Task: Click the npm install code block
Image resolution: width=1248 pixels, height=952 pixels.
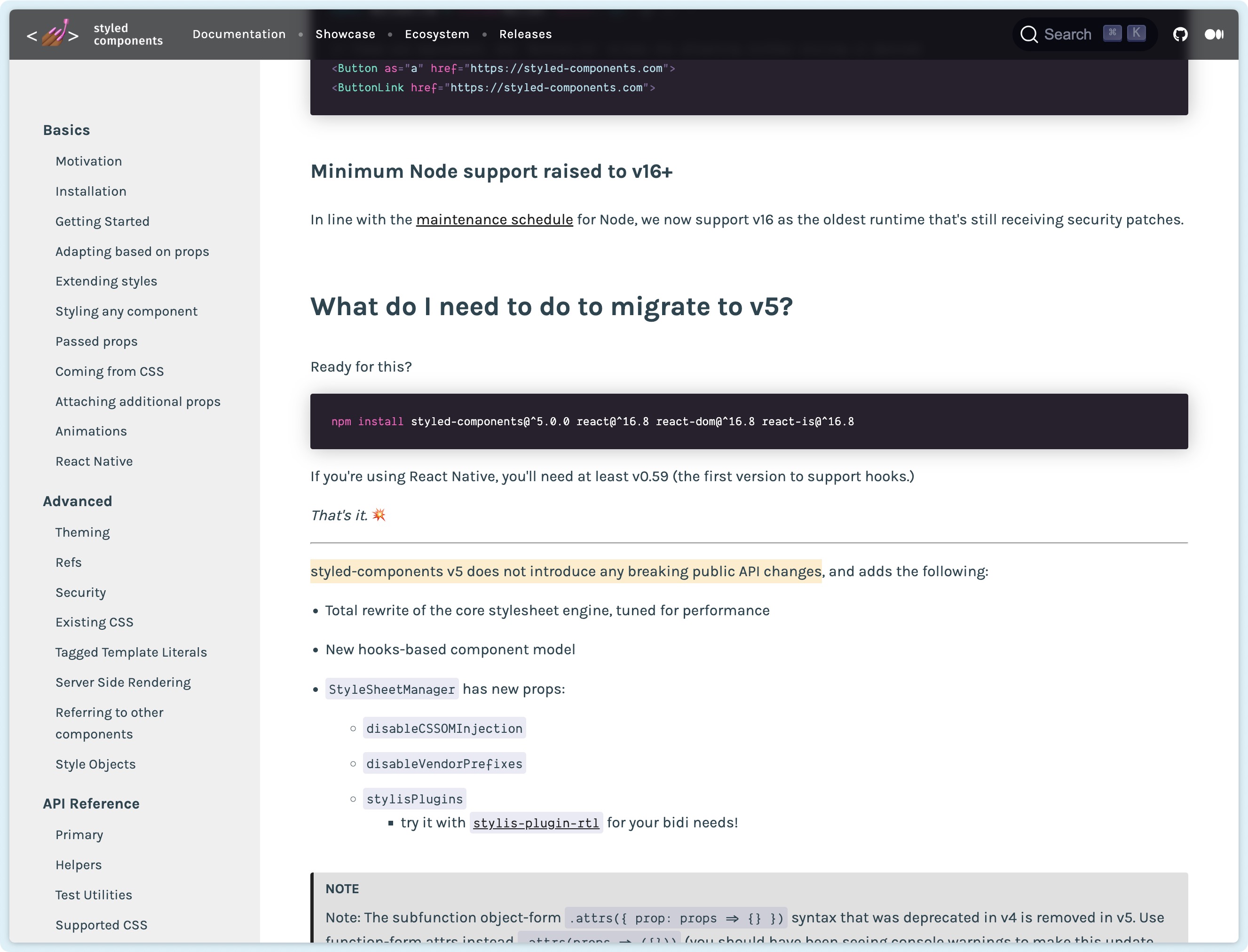Action: click(x=749, y=421)
